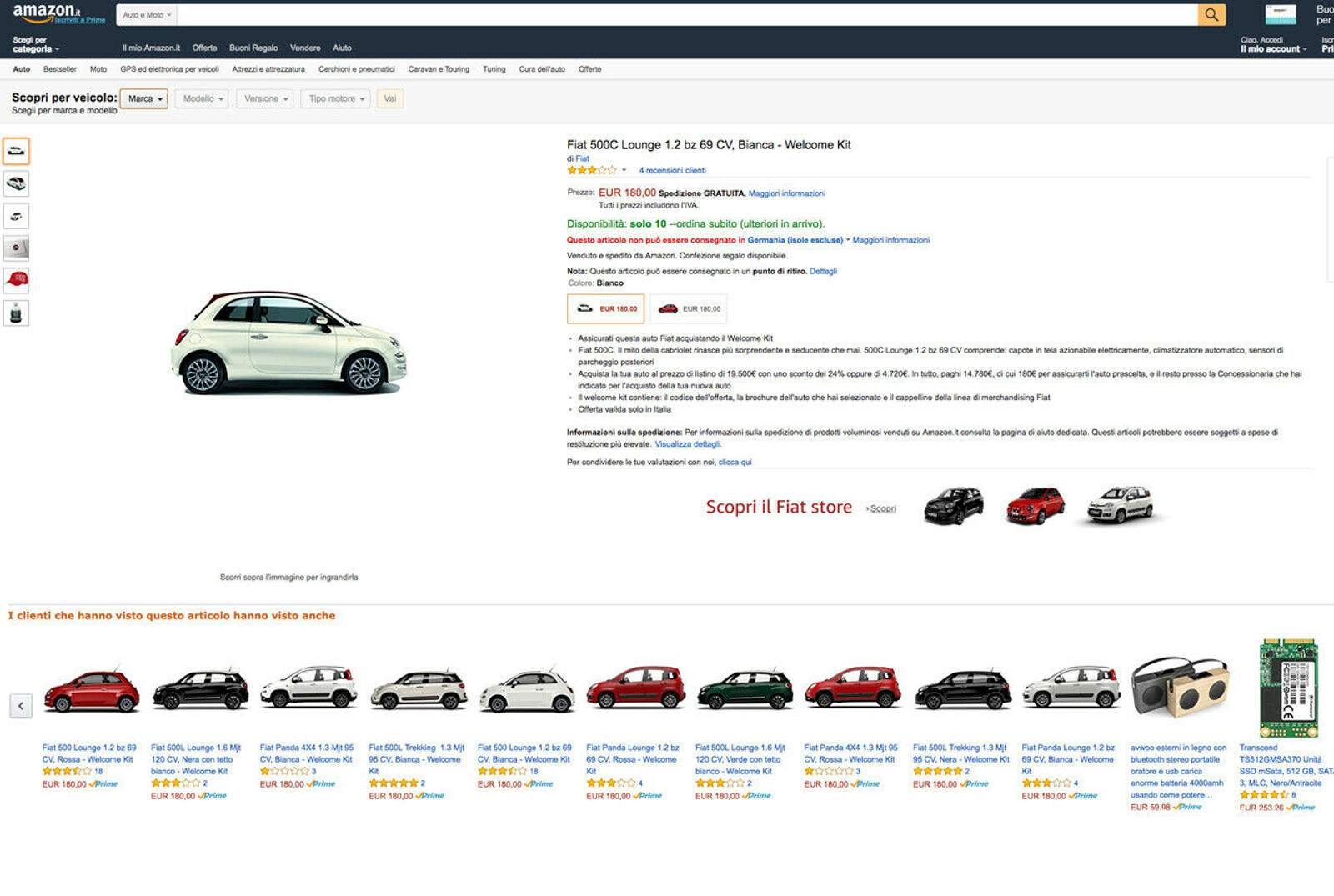
Task: Click Maggiori informazioni next to Spedizione GRATUITA
Action: click(786, 193)
